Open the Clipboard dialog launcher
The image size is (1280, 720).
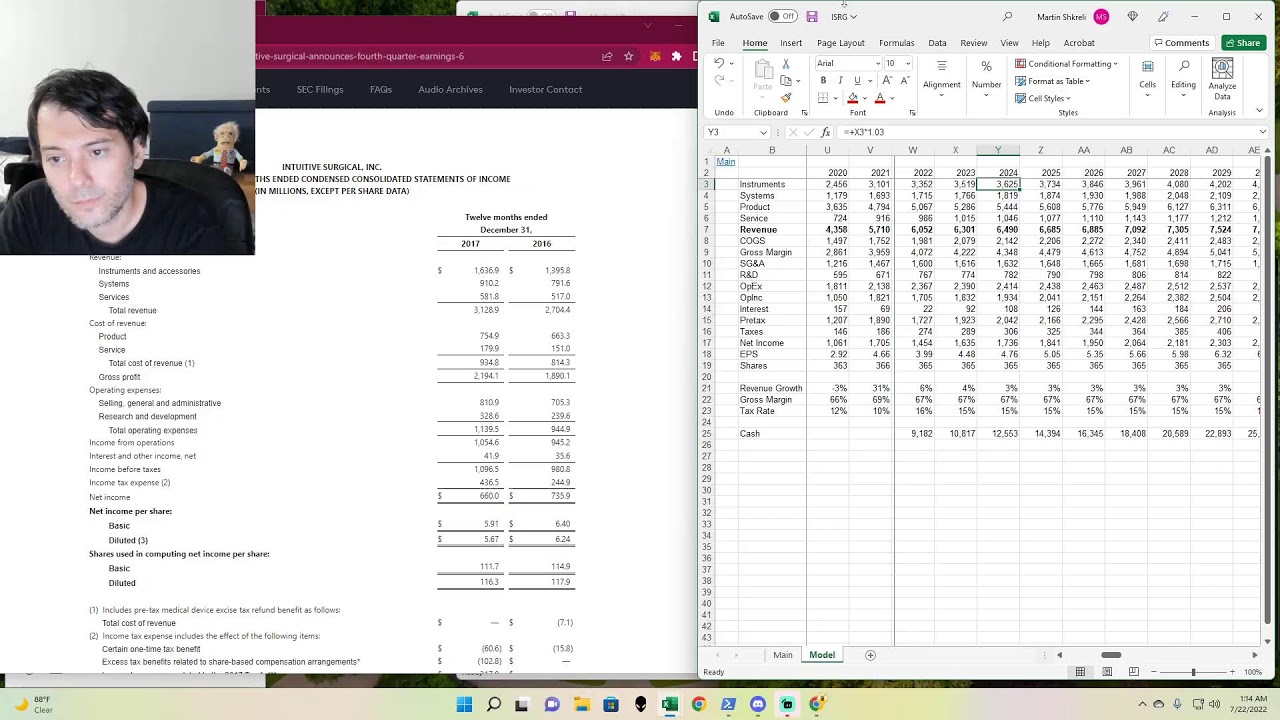pyautogui.click(x=804, y=113)
